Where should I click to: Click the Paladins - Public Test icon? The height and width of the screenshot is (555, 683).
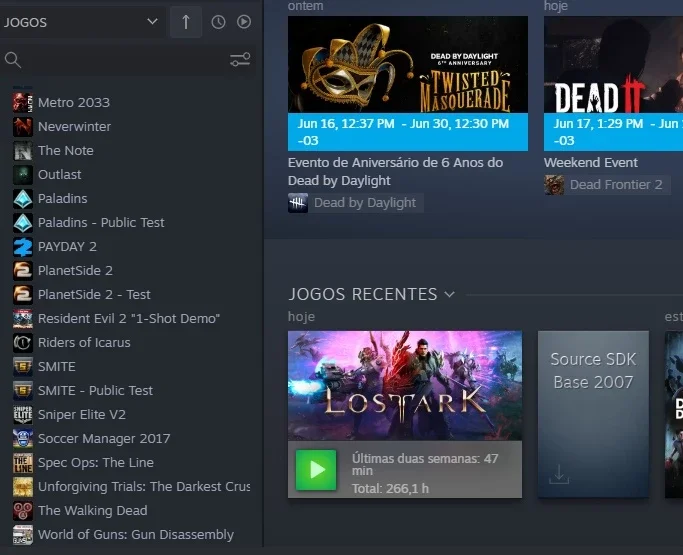click(x=23, y=223)
